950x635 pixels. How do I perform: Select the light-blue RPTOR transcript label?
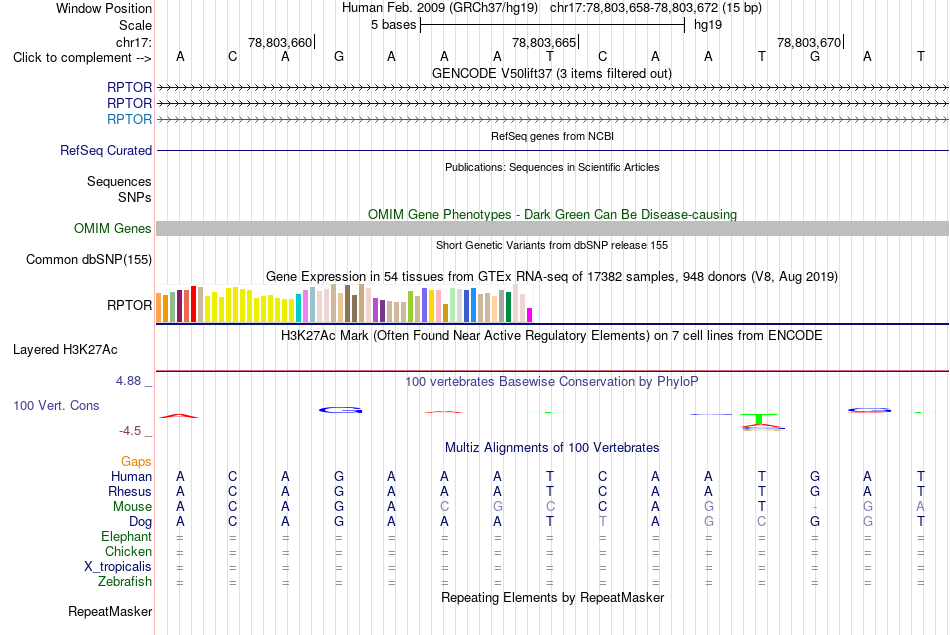(x=129, y=119)
